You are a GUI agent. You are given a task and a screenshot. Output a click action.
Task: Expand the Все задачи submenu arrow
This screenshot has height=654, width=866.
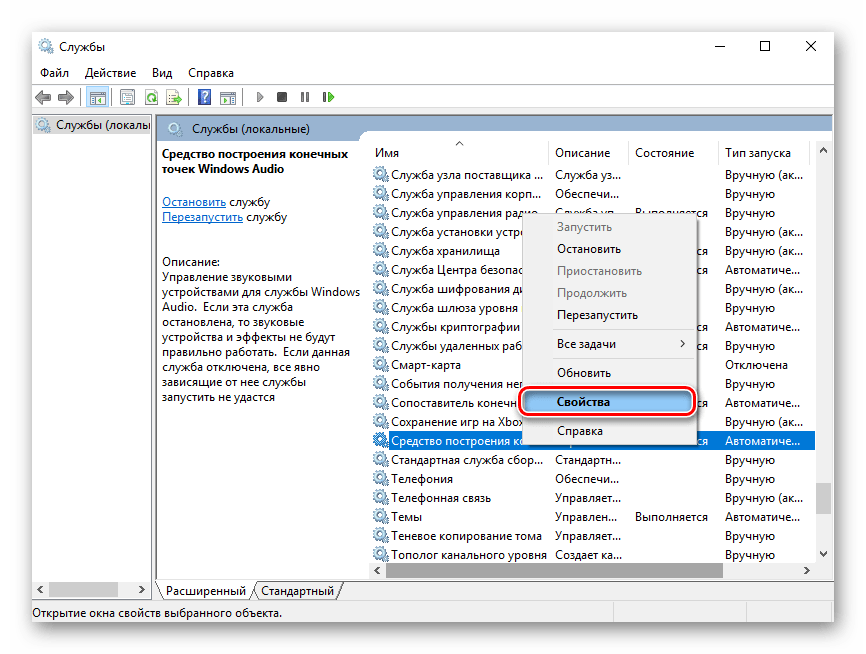(x=683, y=344)
